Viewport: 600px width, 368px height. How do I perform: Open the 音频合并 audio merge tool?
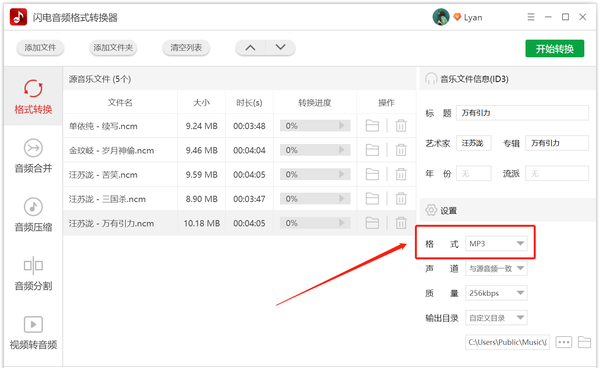[x=33, y=156]
